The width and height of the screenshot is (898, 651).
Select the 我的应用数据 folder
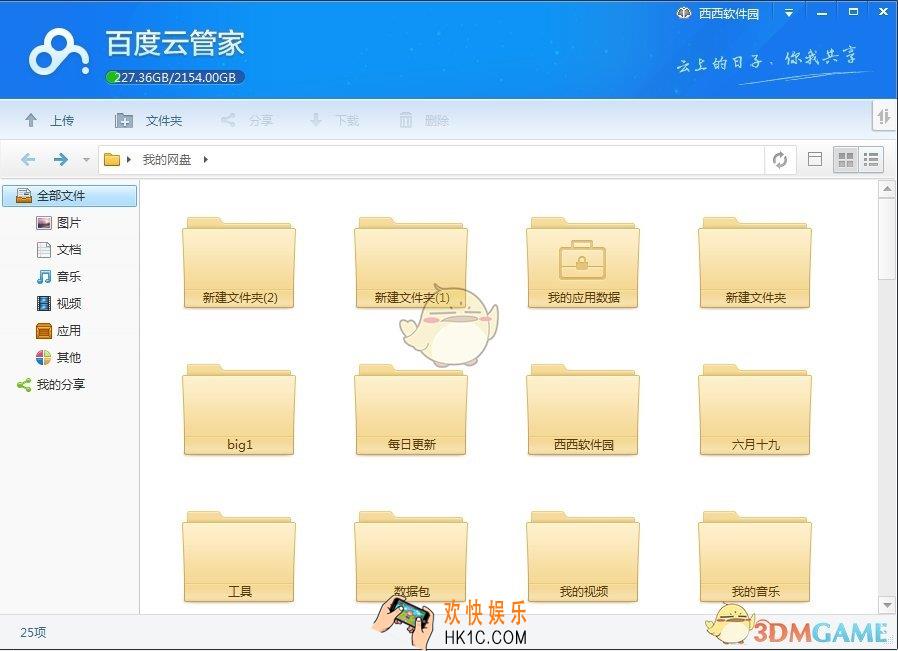point(583,263)
